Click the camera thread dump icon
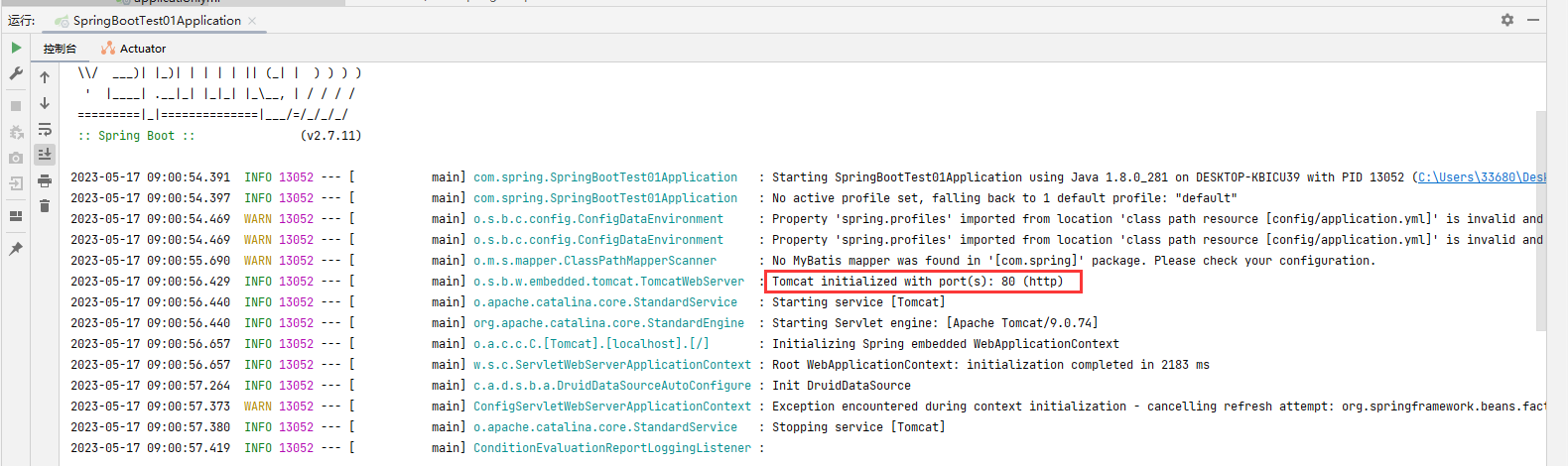The width and height of the screenshot is (1568, 466). coord(16,158)
